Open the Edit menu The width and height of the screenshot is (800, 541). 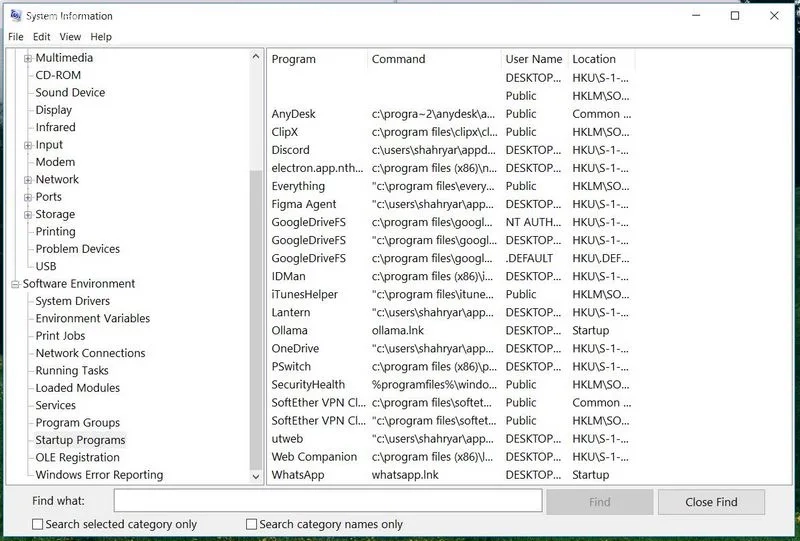(x=41, y=37)
